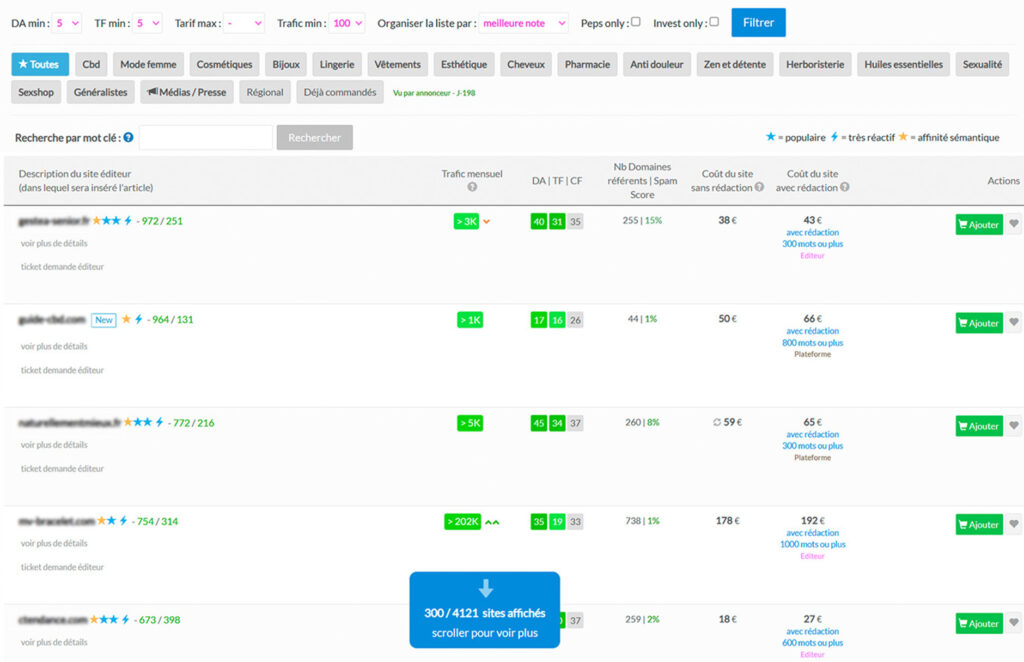Click the avec rédaction link under 43 €
This screenshot has height=662, width=1024.
pos(812,232)
